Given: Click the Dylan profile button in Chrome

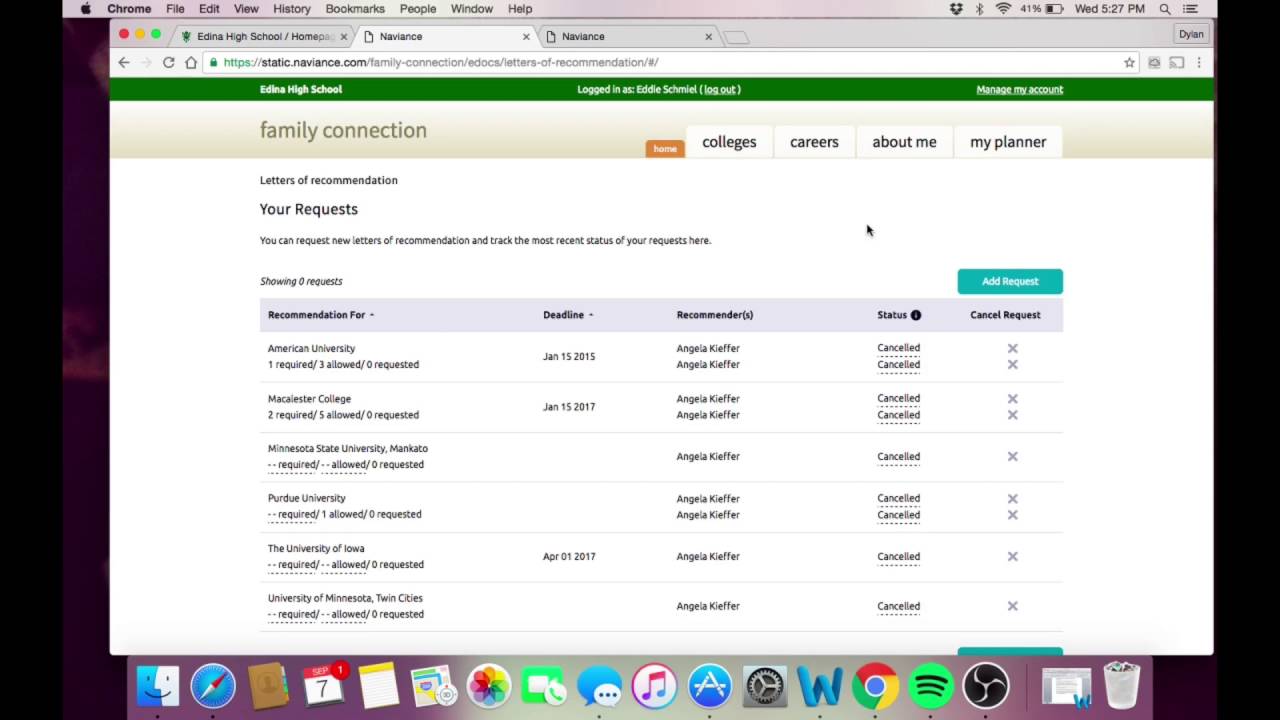Looking at the screenshot, I should click(x=1191, y=34).
